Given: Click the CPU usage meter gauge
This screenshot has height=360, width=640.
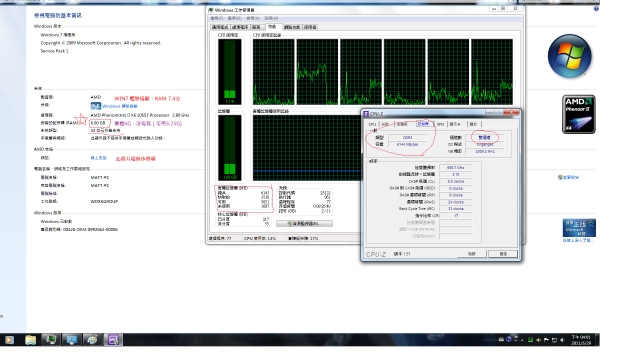Looking at the screenshot, I should 230,71.
